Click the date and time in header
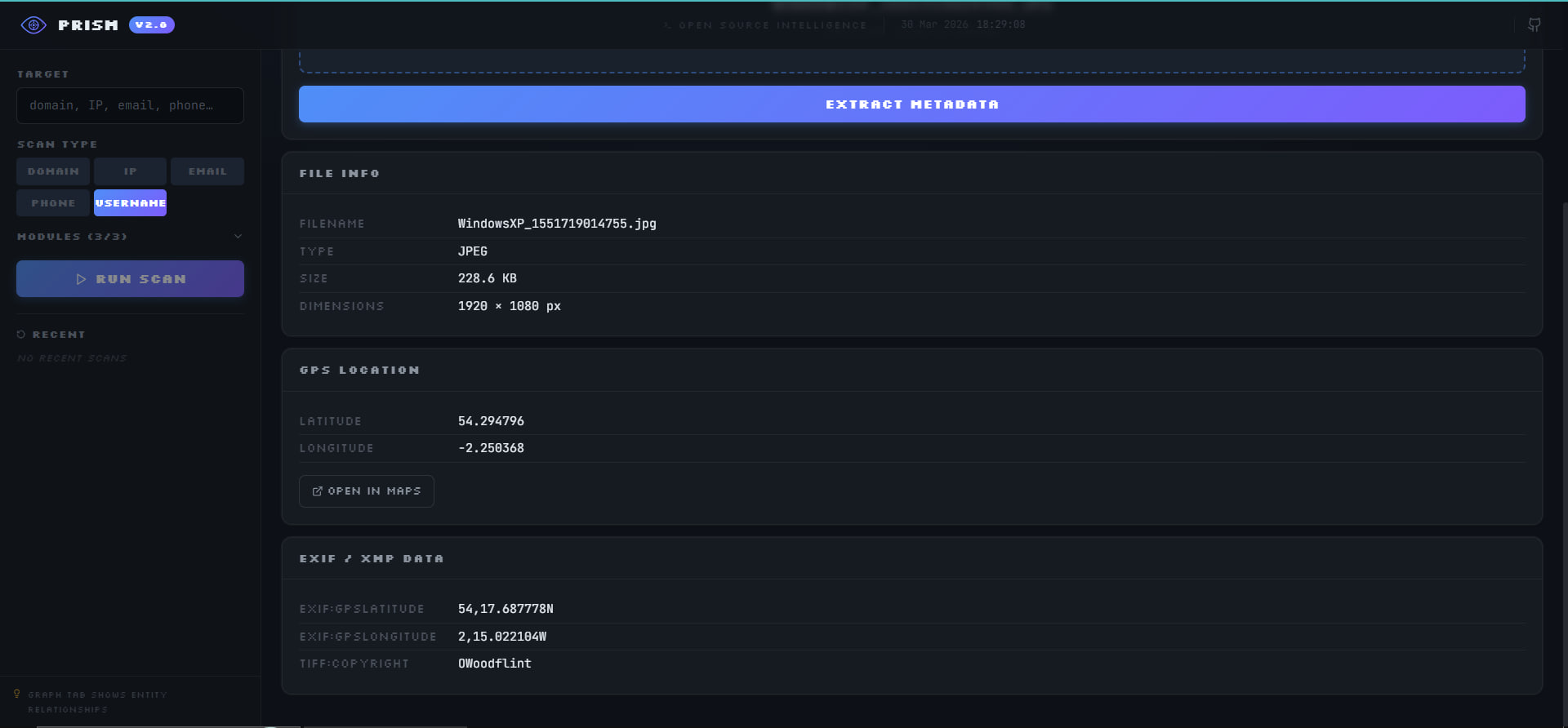 [x=963, y=24]
